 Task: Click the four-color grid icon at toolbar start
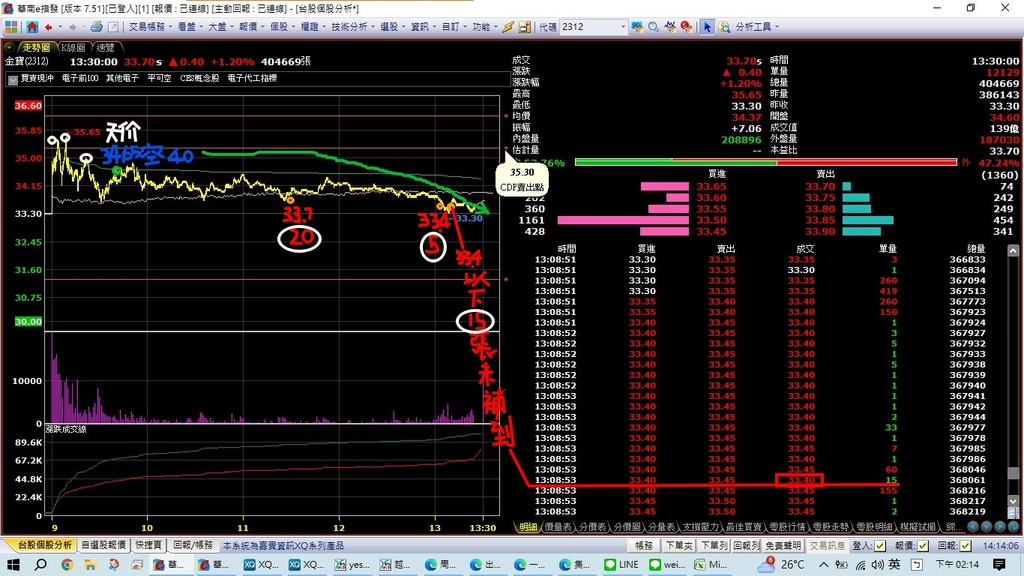click(x=11, y=27)
